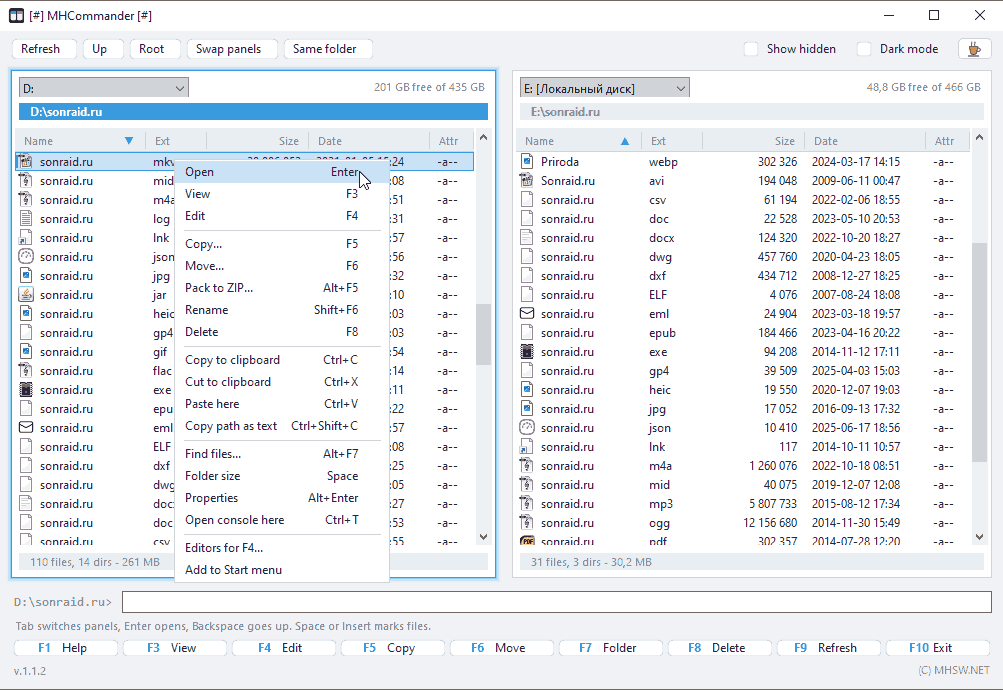Click the video file icon of the left mkv row
Viewport: 1003px width, 690px height.
click(26, 162)
